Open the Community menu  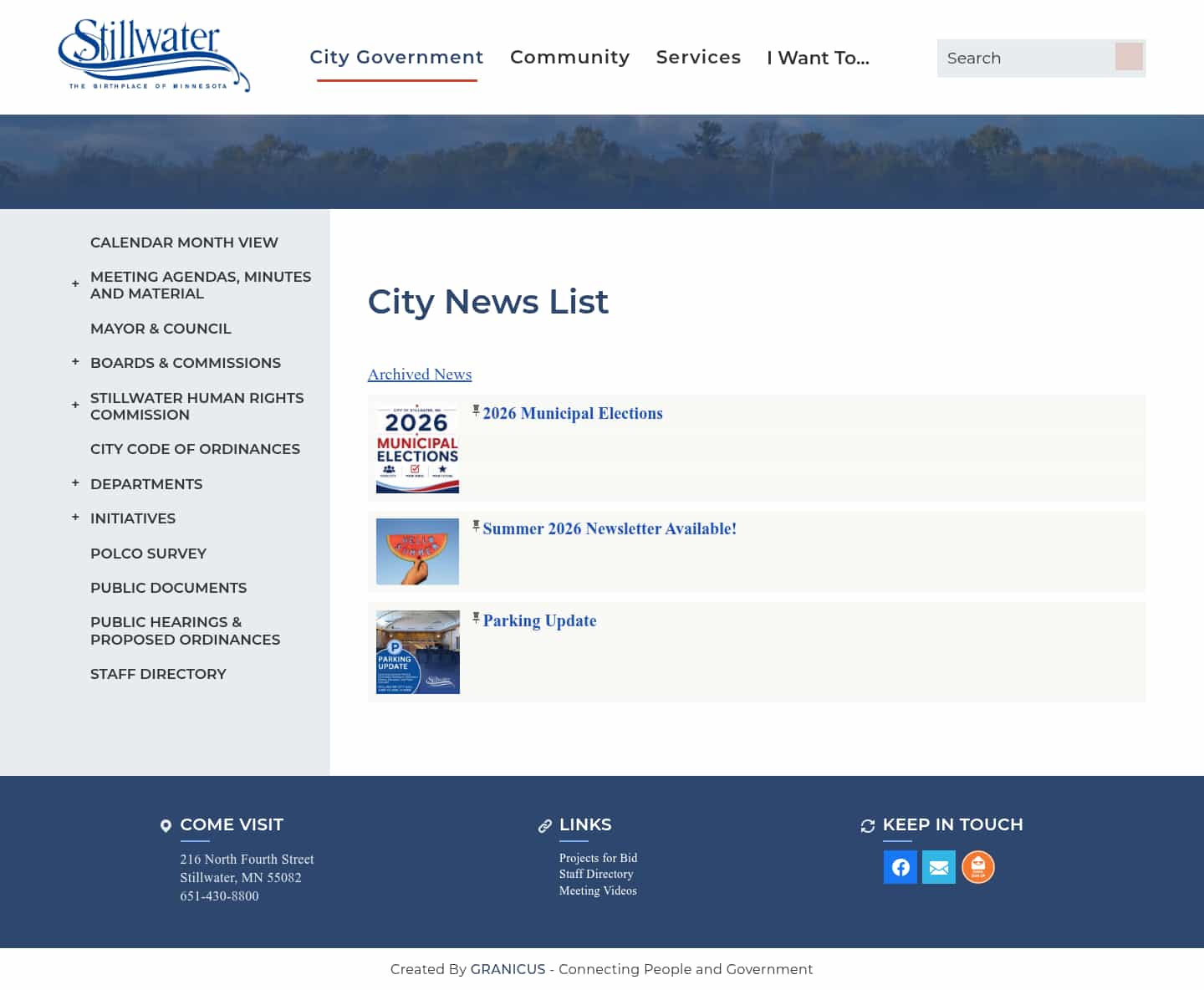coord(569,57)
